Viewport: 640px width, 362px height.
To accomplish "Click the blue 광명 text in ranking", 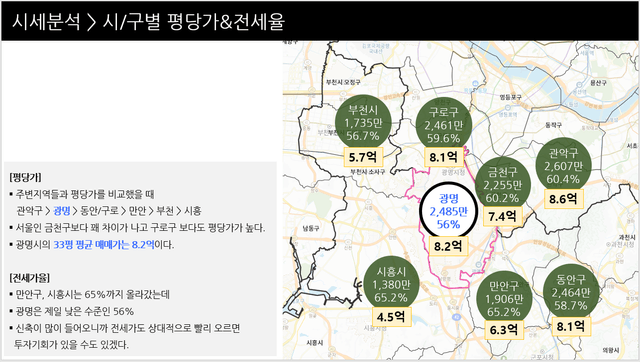I will tap(62, 211).
